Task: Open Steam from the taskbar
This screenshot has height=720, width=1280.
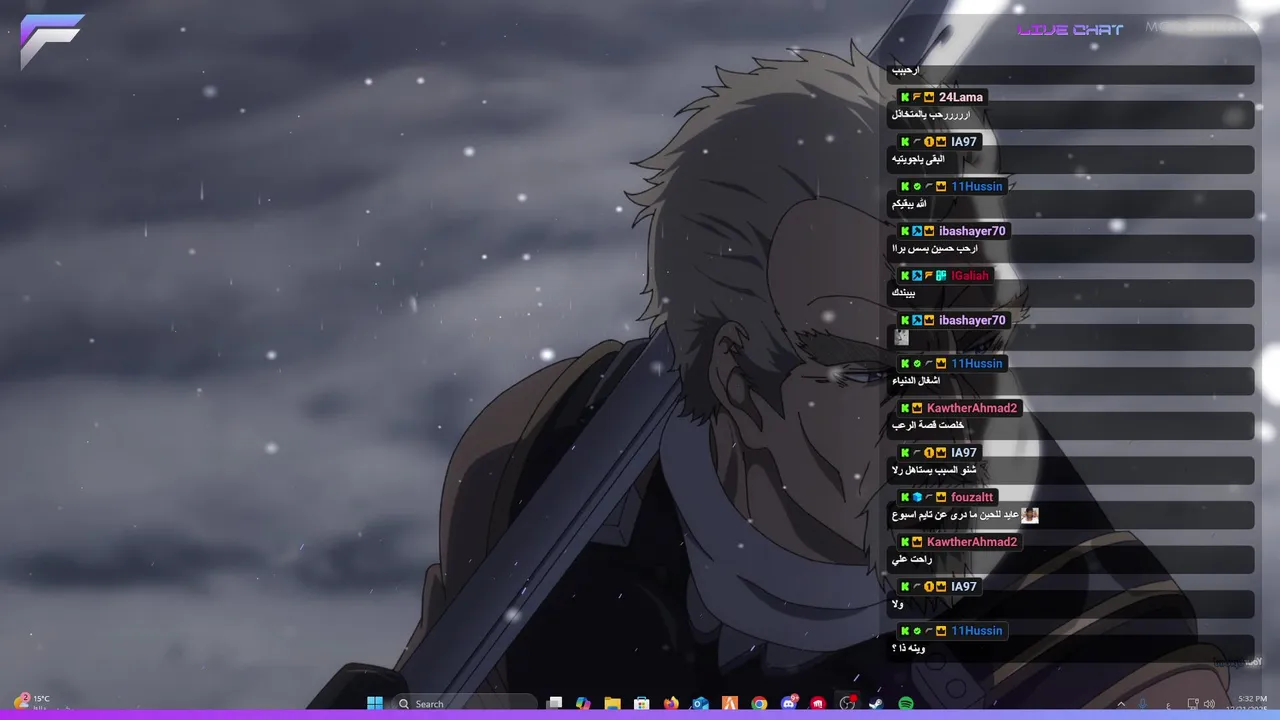Action: point(877,703)
